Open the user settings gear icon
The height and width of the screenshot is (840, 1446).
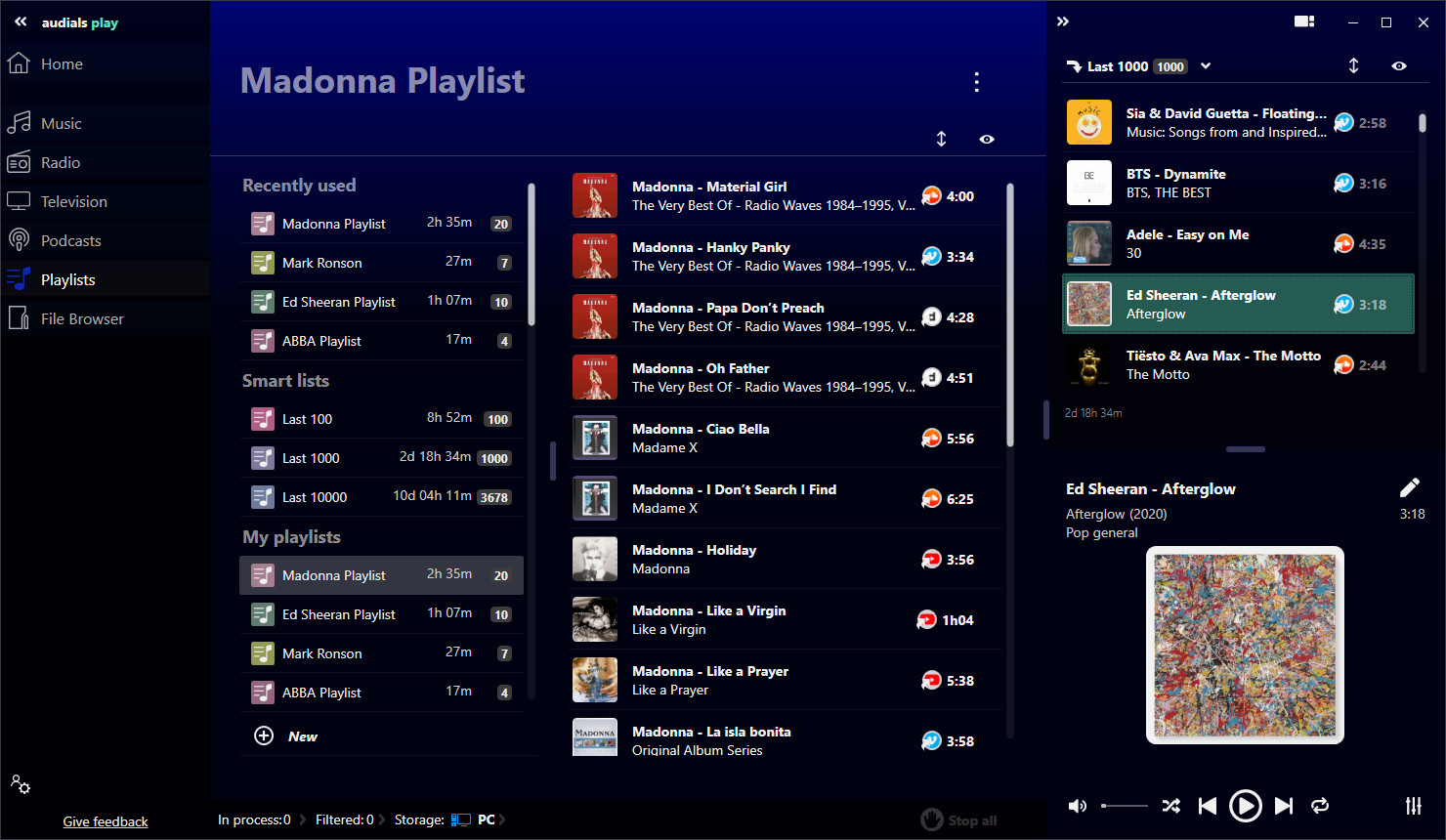[20, 784]
